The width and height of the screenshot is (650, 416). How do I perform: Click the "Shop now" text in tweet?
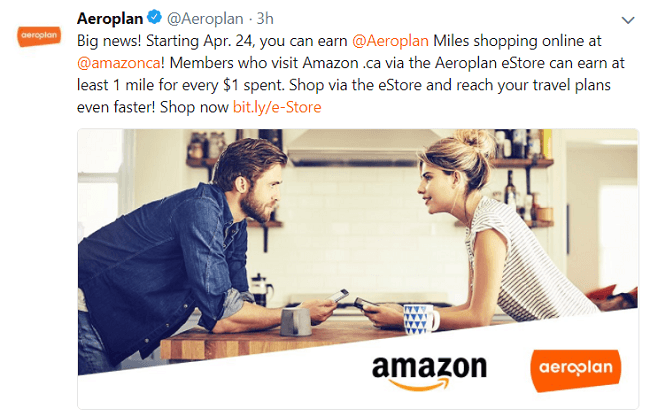(194, 107)
